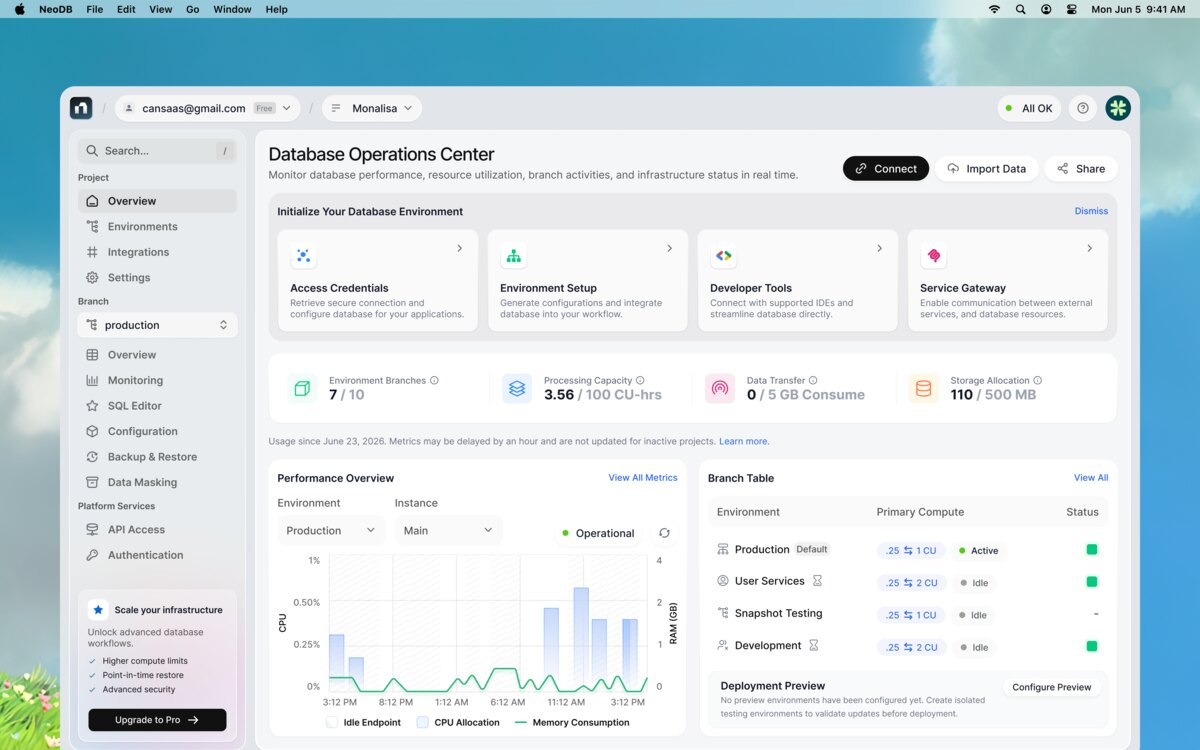Screen dimensions: 1200x750
Task: Click Upgrade to Pro
Action: 157,719
